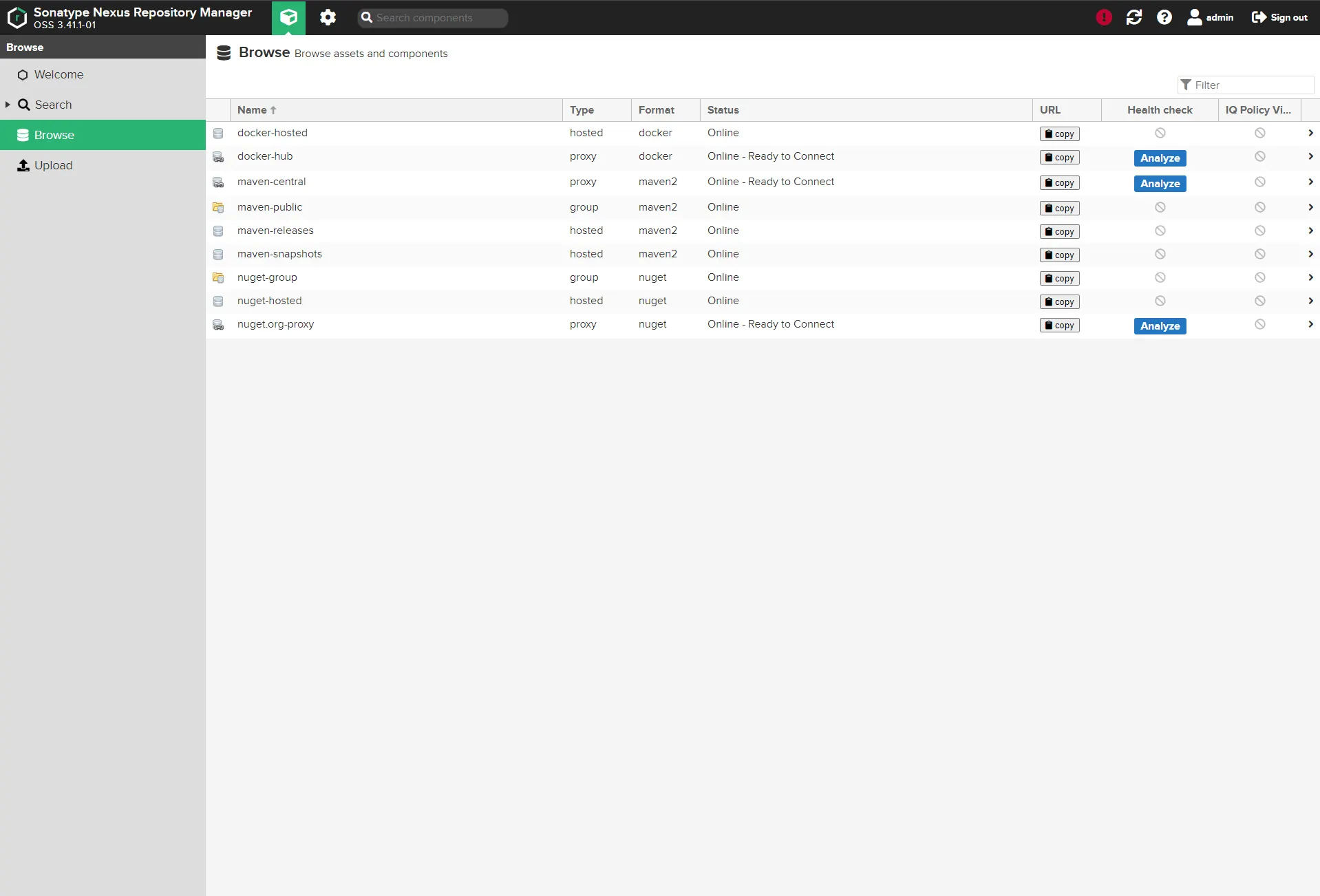Image resolution: width=1320 pixels, height=896 pixels.
Task: Click the maven-central proxy repository icon
Action: [x=218, y=182]
